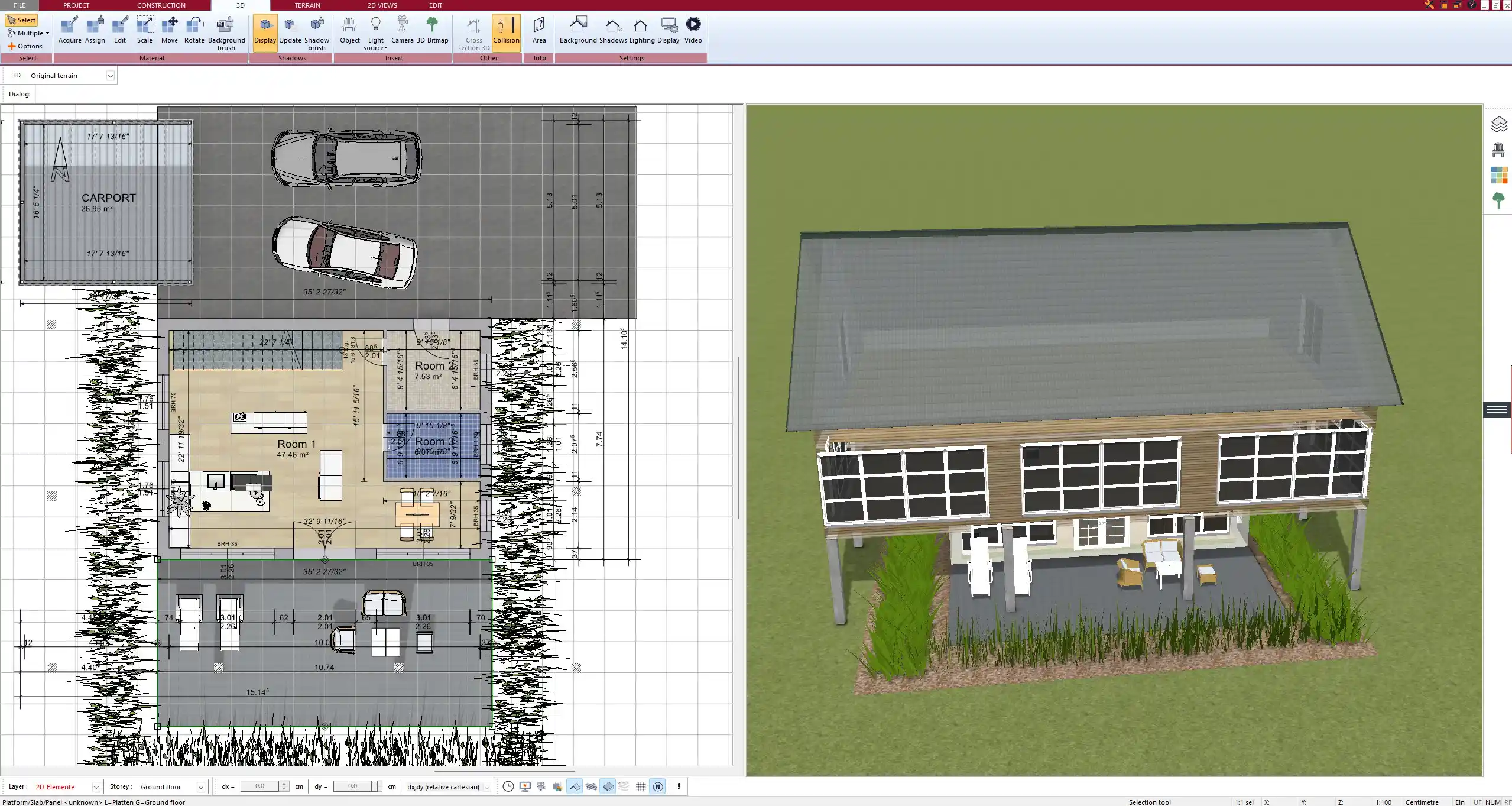Viewport: 1512px width, 806px height.
Task: Click the Cross section 3D tool
Action: tap(473, 34)
